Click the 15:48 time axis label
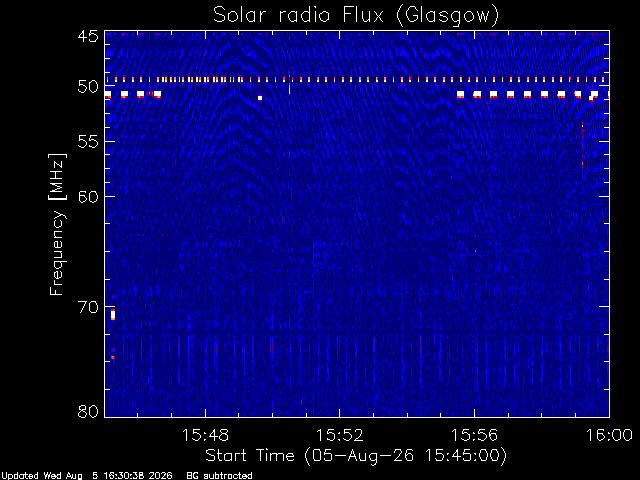The height and width of the screenshot is (480, 640). (205, 435)
